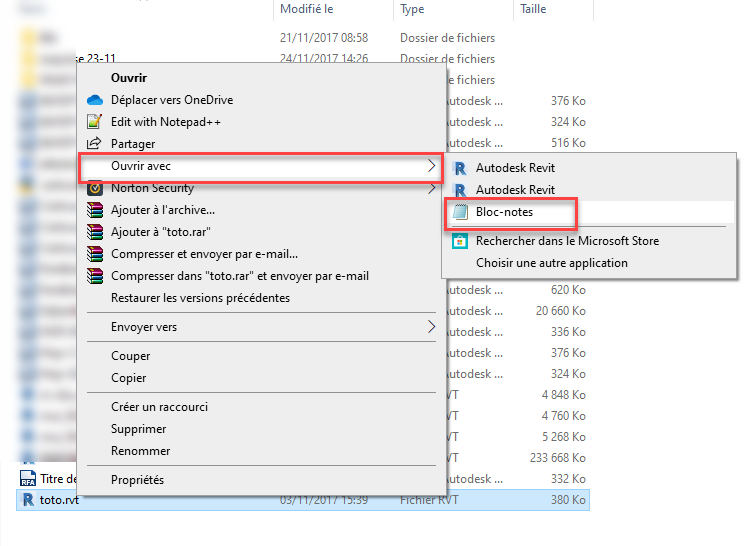
Task: Expand the Envoyer vers submenu arrow
Action: [x=432, y=327]
